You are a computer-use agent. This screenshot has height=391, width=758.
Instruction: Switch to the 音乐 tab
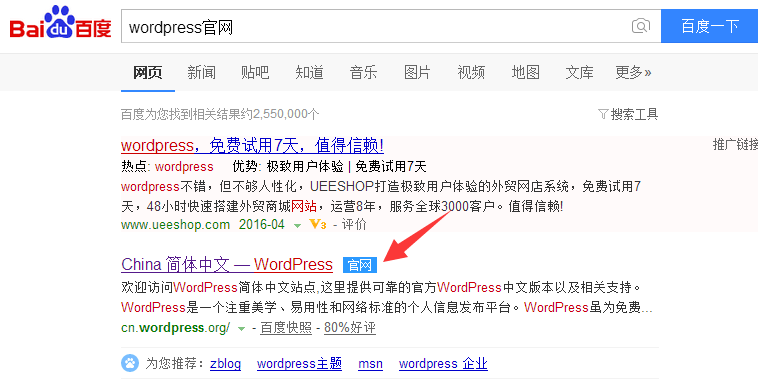coord(364,72)
